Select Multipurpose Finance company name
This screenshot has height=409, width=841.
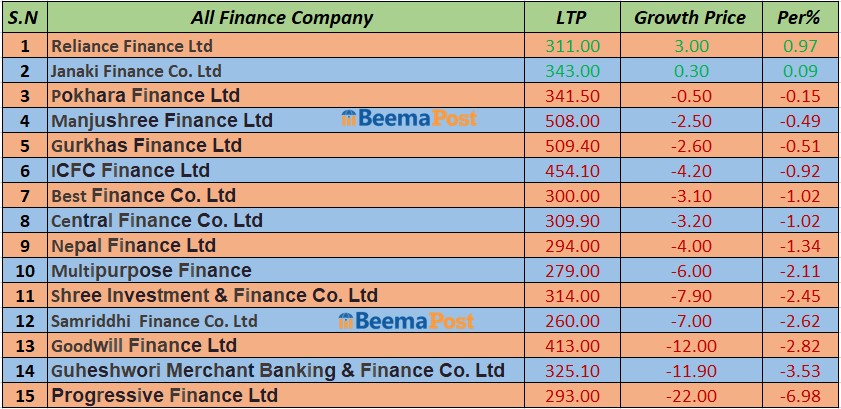click(151, 271)
